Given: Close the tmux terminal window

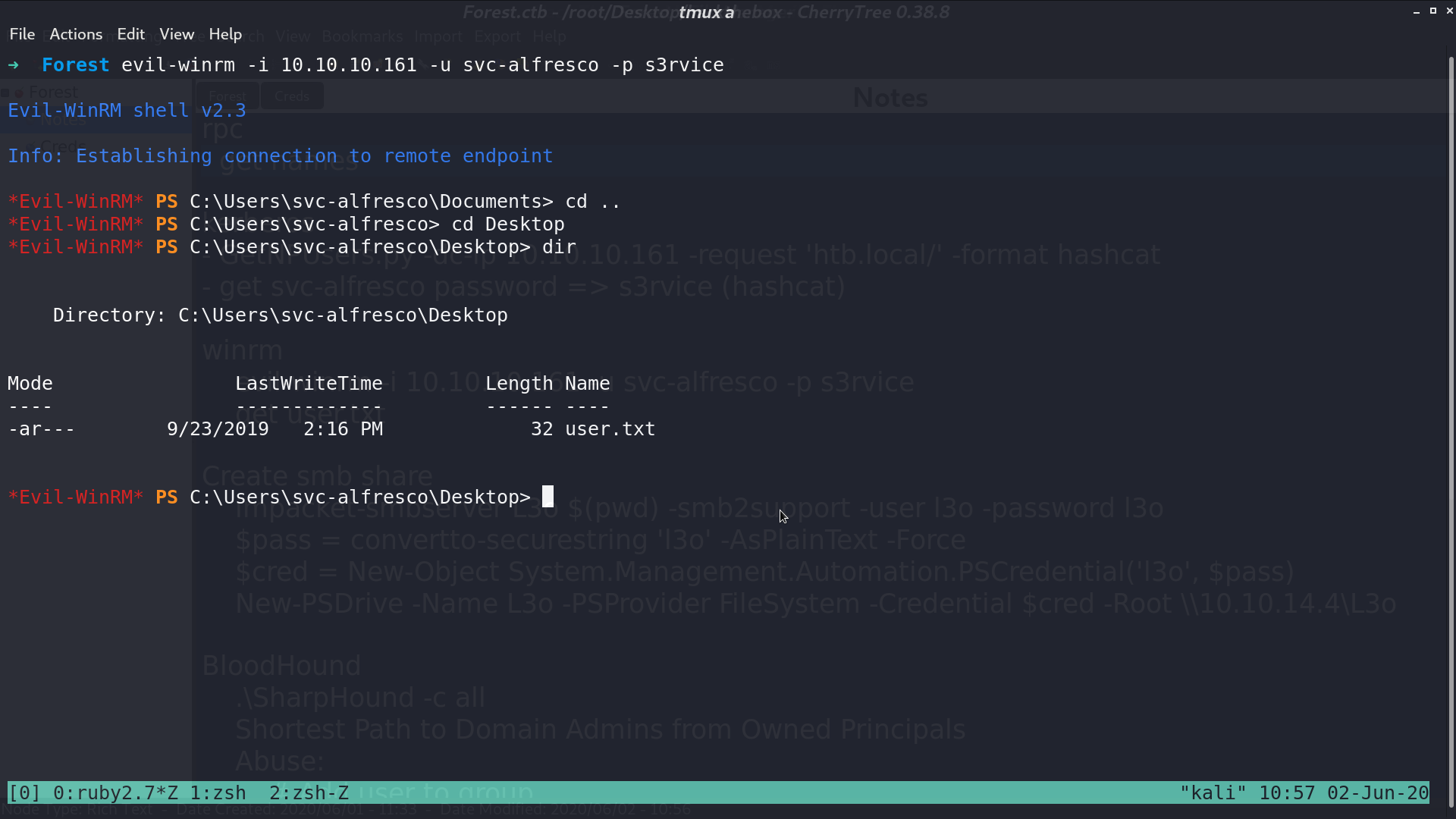Looking at the screenshot, I should 1450,11.
